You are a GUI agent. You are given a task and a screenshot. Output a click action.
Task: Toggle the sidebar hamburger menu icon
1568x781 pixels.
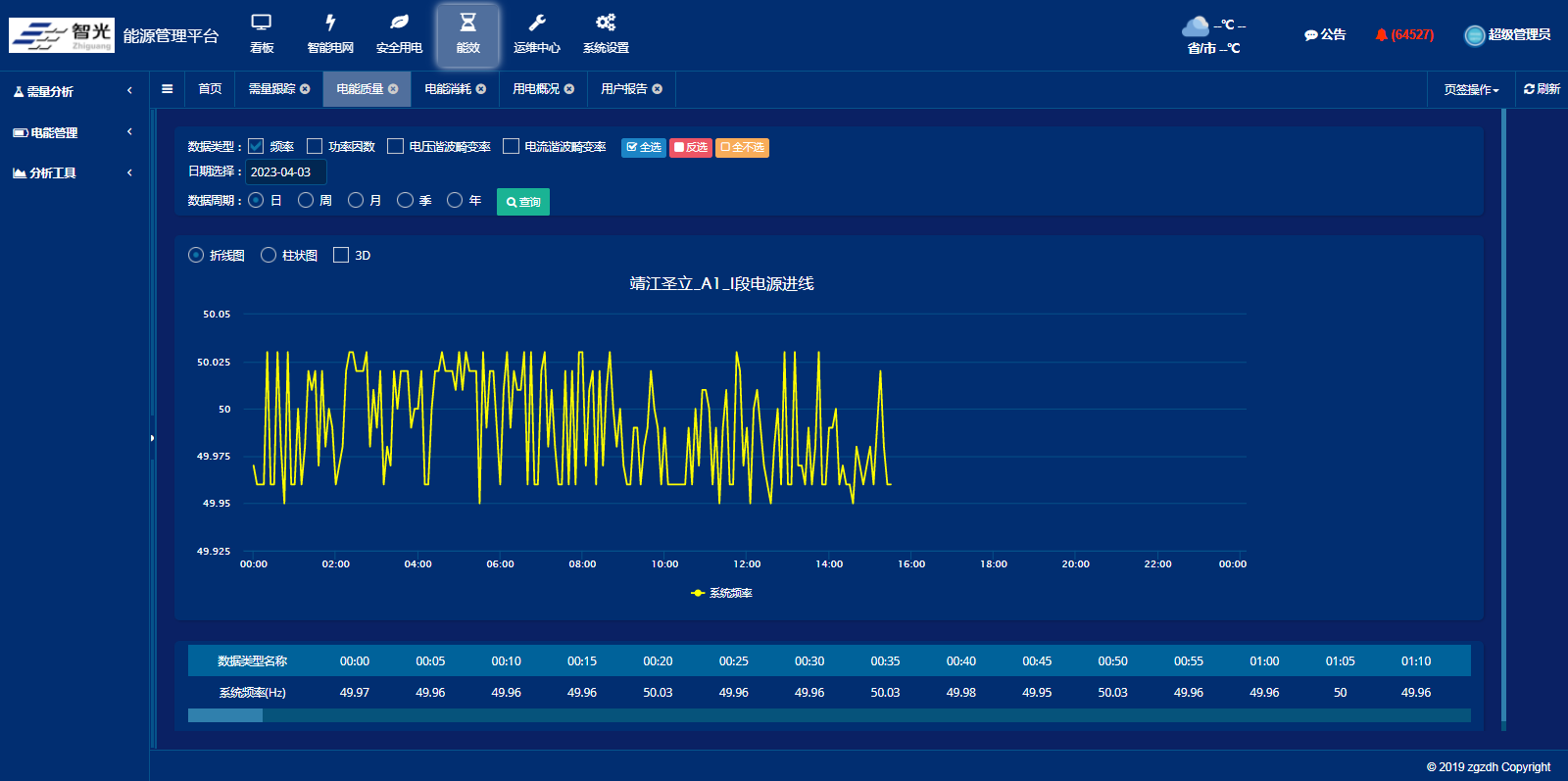tap(168, 89)
